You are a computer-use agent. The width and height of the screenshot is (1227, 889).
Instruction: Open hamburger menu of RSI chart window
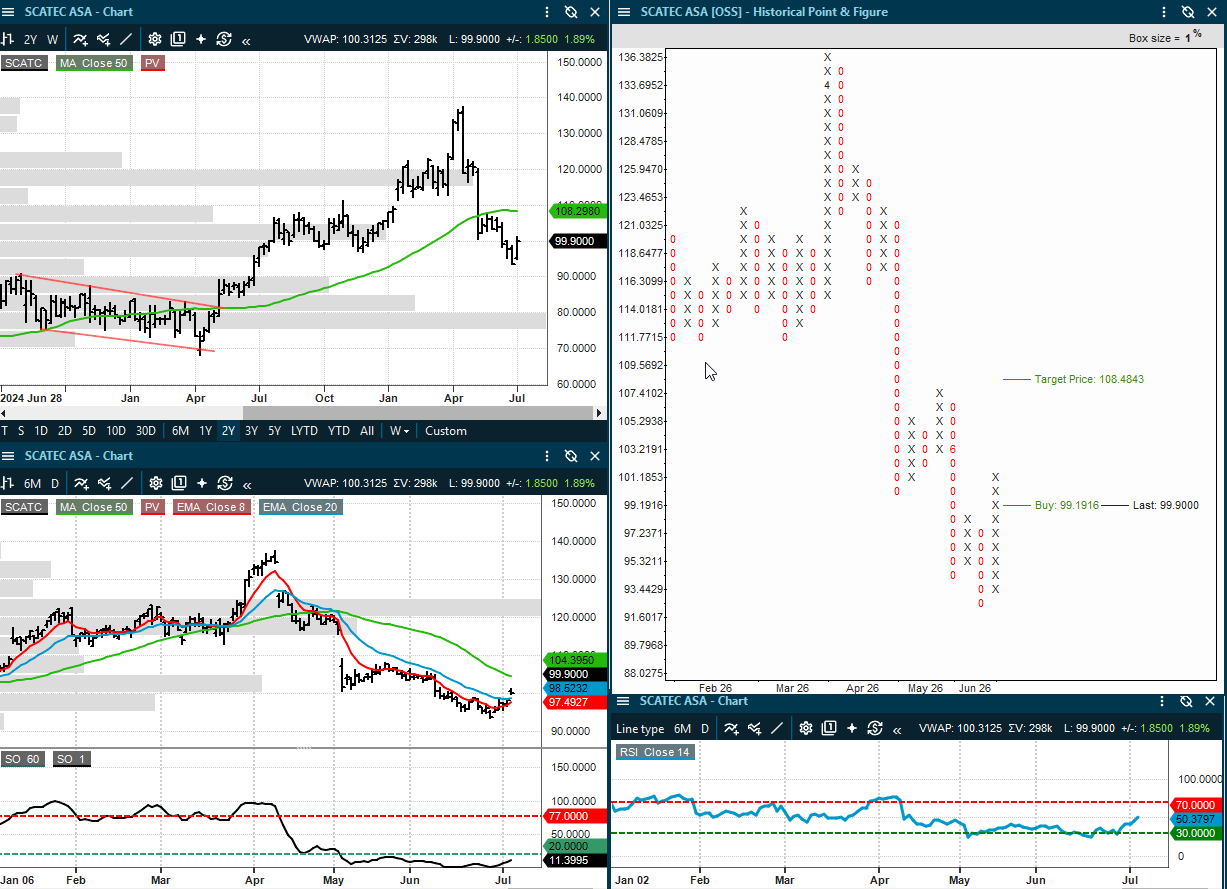(623, 701)
